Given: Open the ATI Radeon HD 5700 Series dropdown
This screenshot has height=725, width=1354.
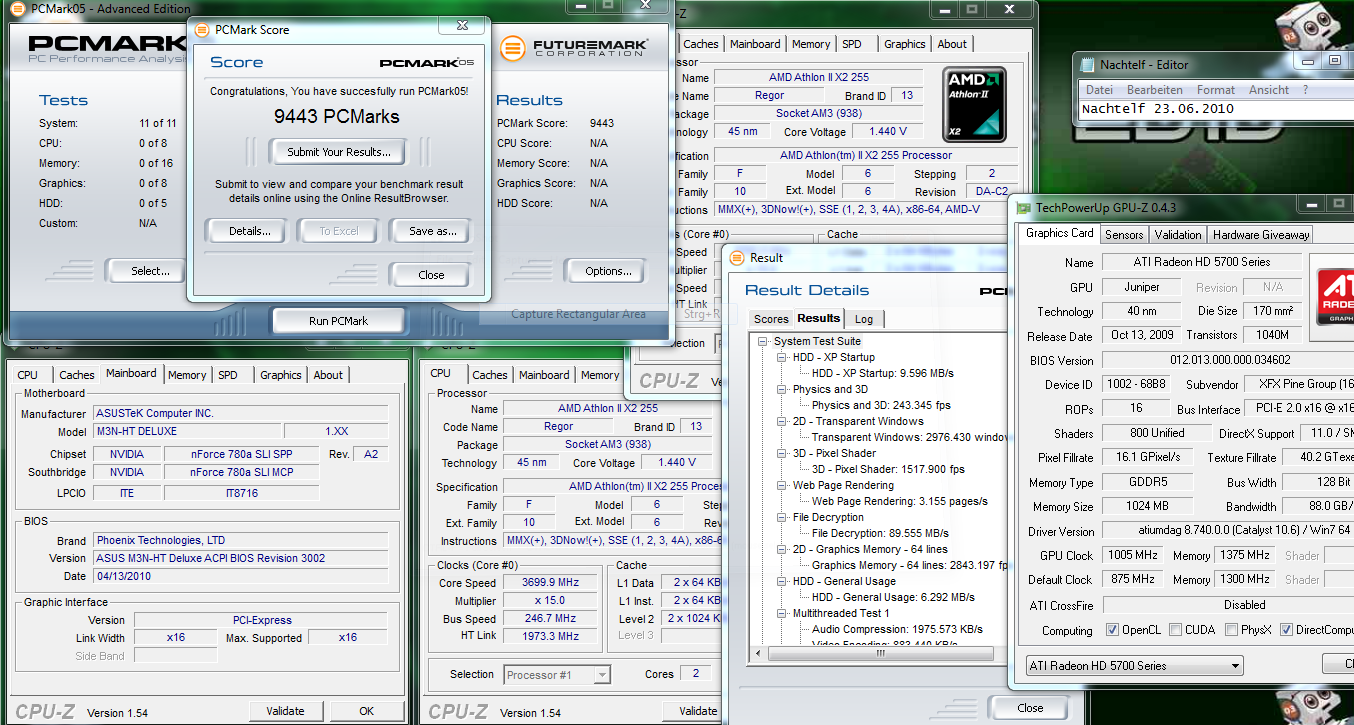Looking at the screenshot, I should point(1135,666).
